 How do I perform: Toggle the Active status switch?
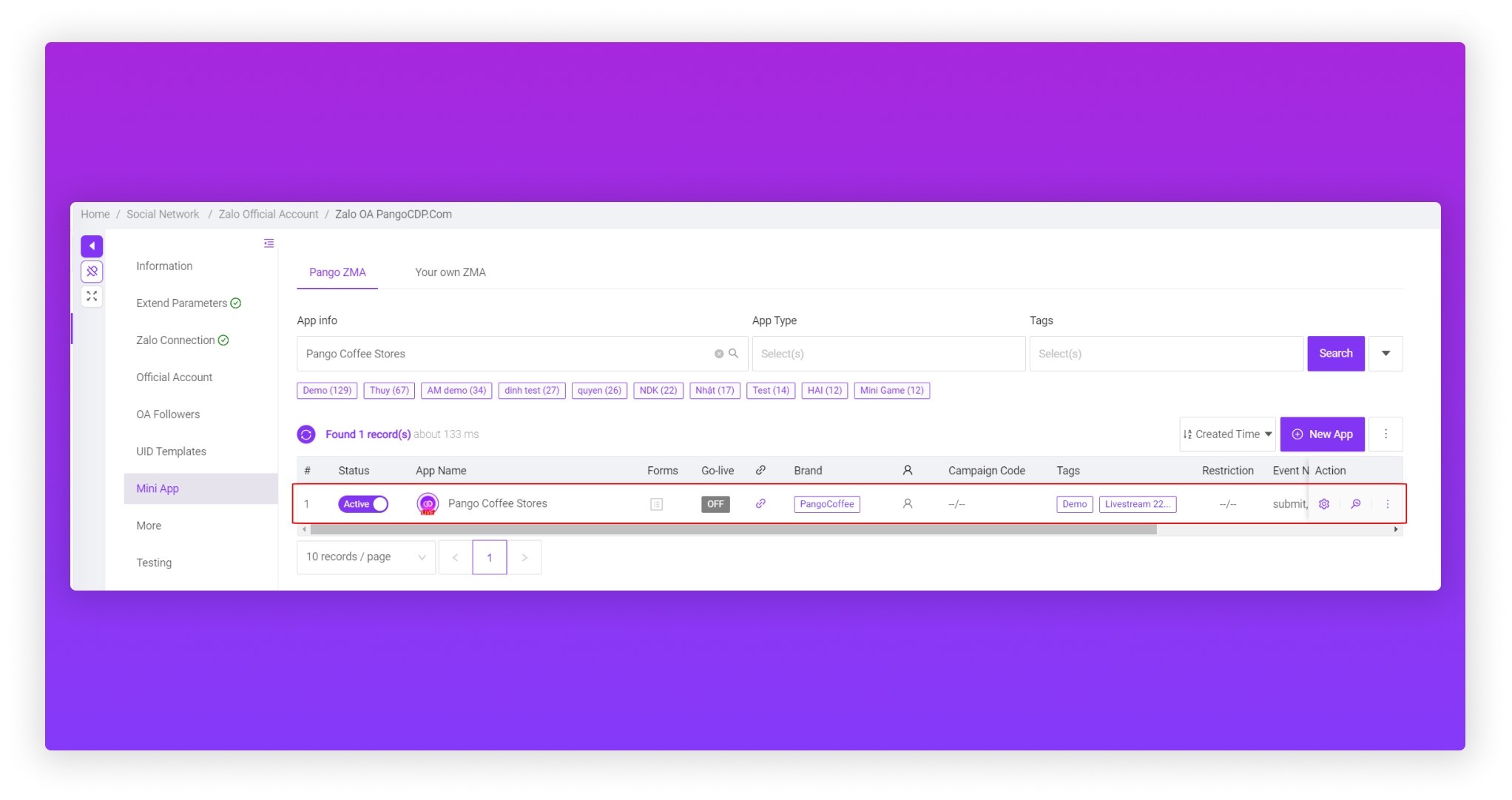pyautogui.click(x=363, y=504)
